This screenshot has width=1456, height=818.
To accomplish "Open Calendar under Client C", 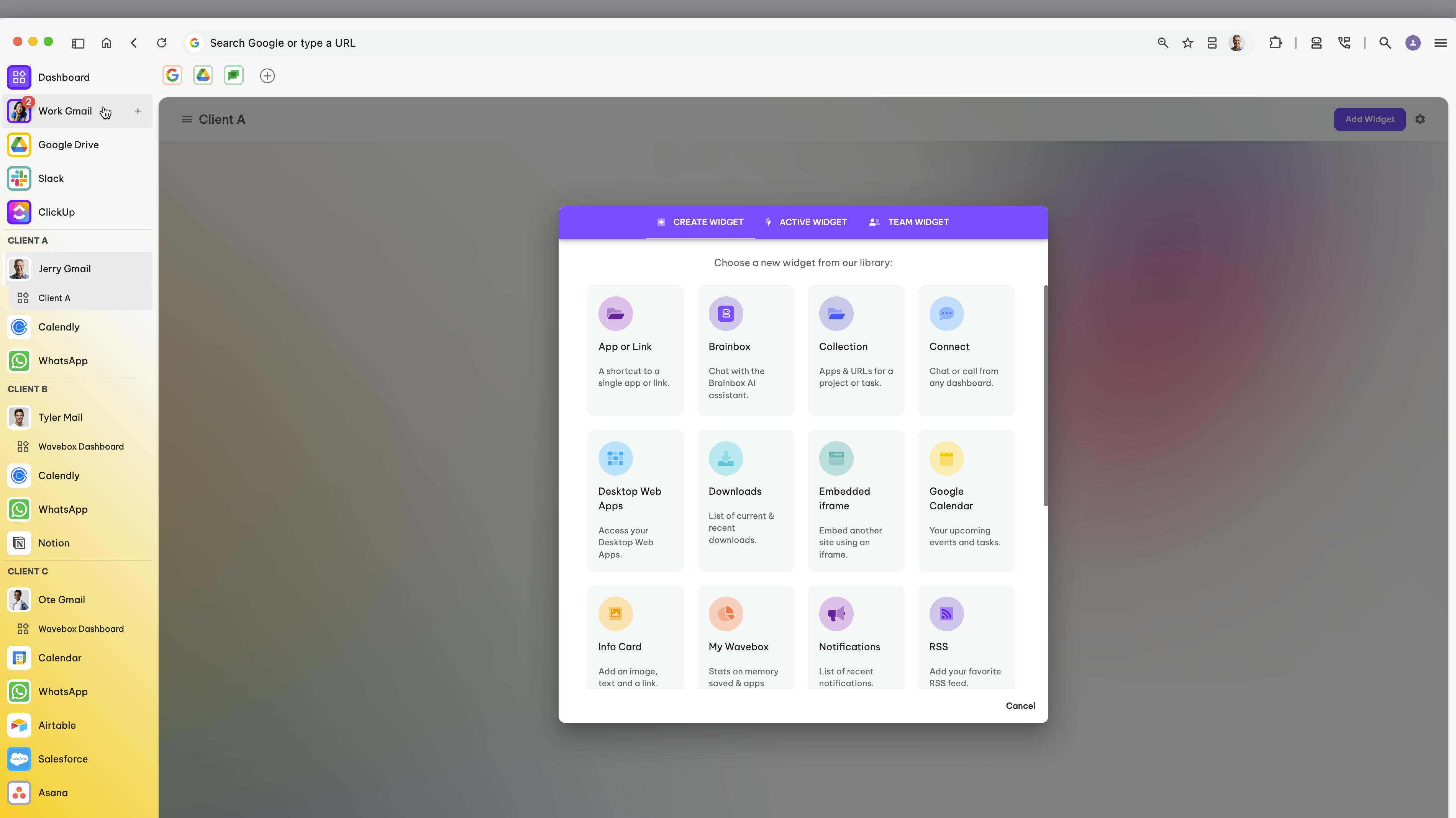I will pyautogui.click(x=77, y=658).
